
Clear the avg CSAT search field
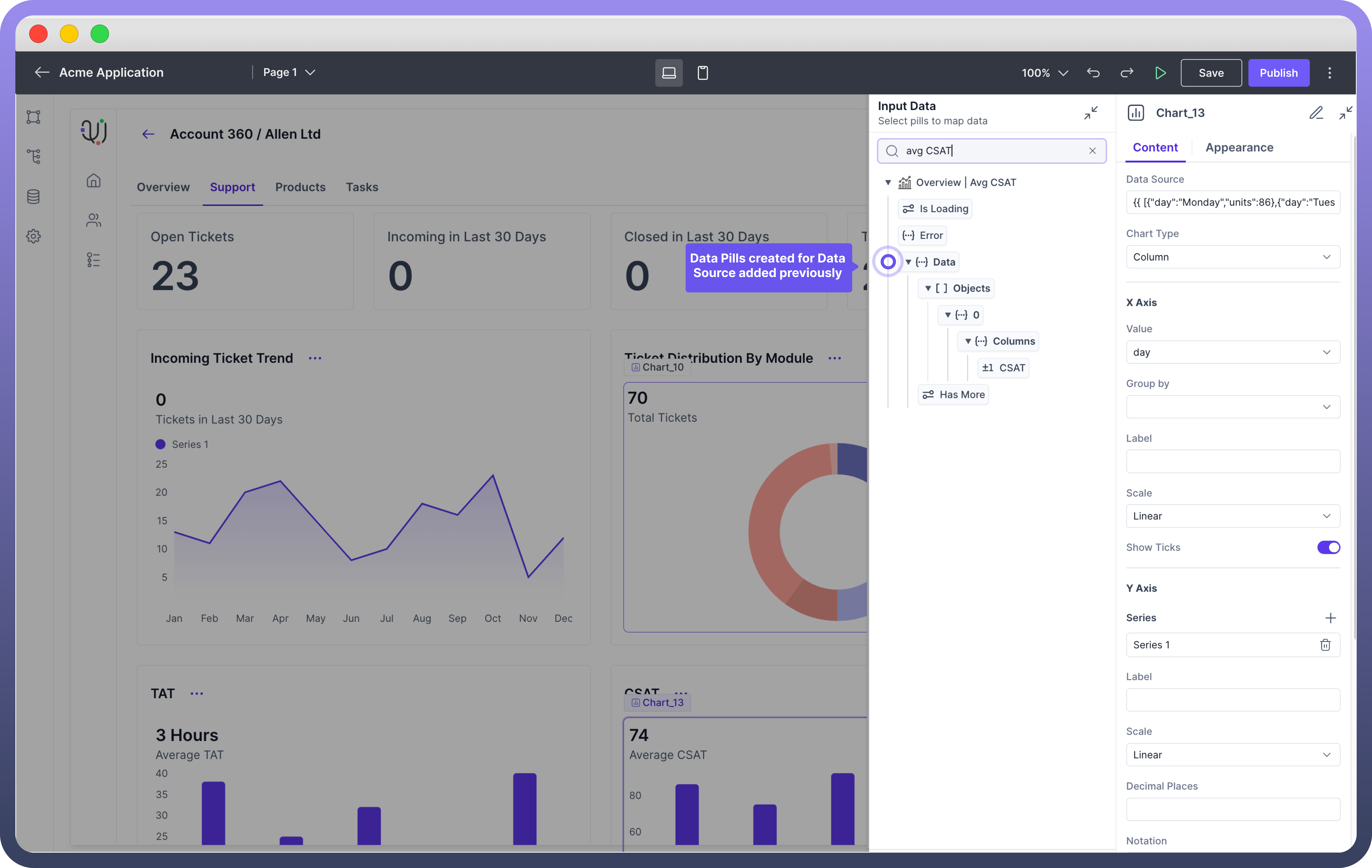1092,151
